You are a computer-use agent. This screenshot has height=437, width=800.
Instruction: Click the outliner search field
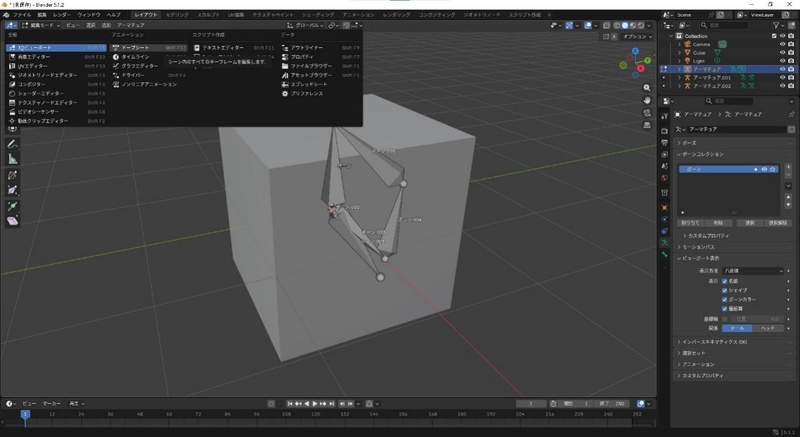coord(723,25)
